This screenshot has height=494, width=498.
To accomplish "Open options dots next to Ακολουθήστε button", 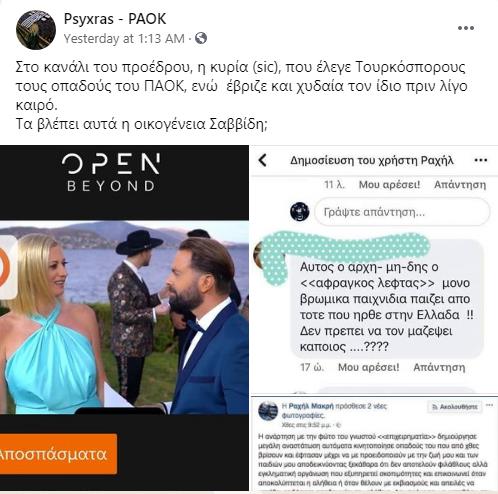I will (x=489, y=406).
